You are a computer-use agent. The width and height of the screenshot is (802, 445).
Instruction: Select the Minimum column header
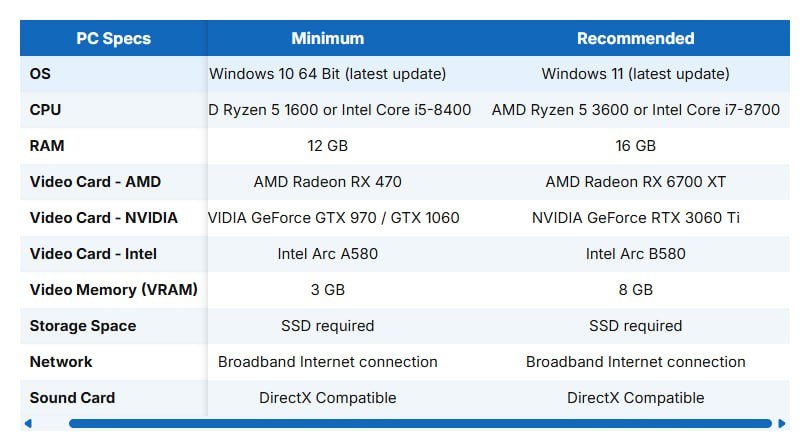[x=328, y=38]
